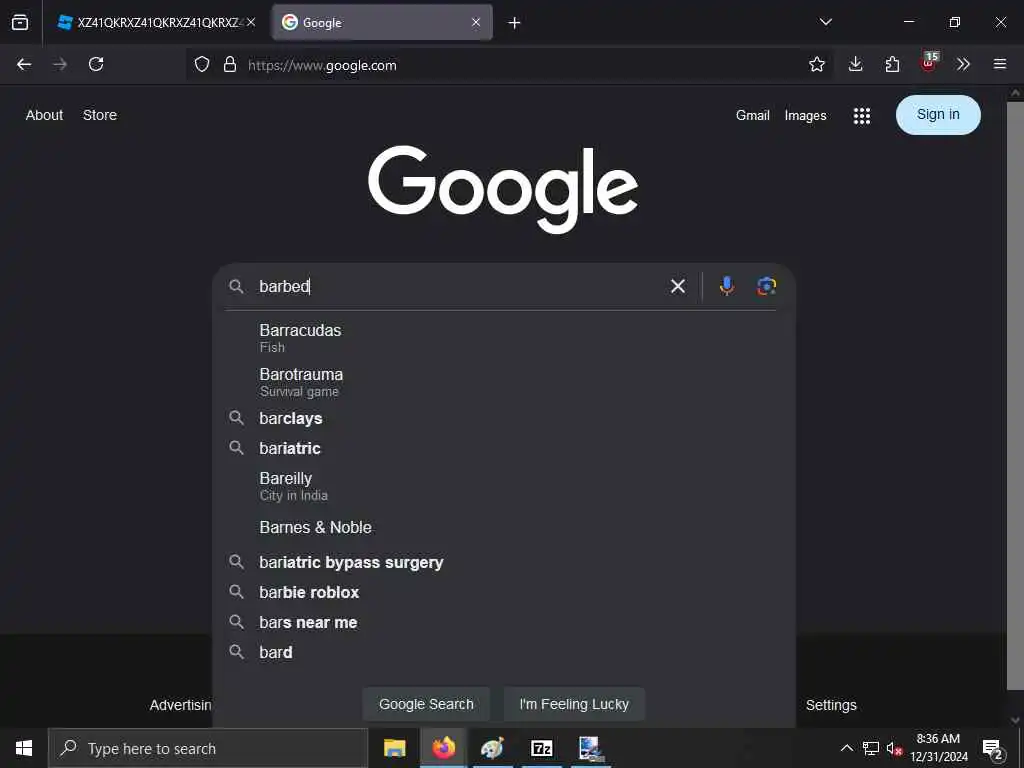Image resolution: width=1024 pixels, height=768 pixels.
Task: Go back to the previous page
Action: pos(24,64)
